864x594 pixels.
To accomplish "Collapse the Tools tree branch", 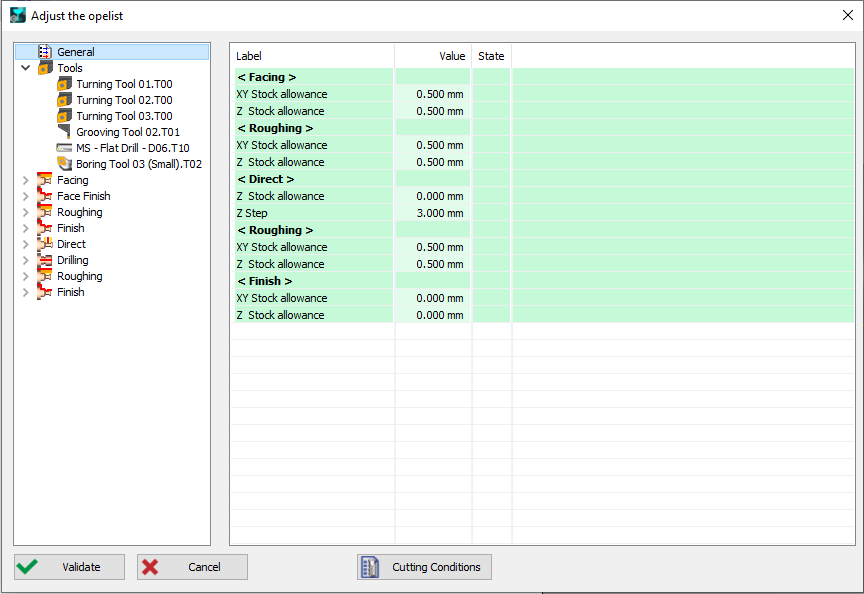I will point(23,68).
